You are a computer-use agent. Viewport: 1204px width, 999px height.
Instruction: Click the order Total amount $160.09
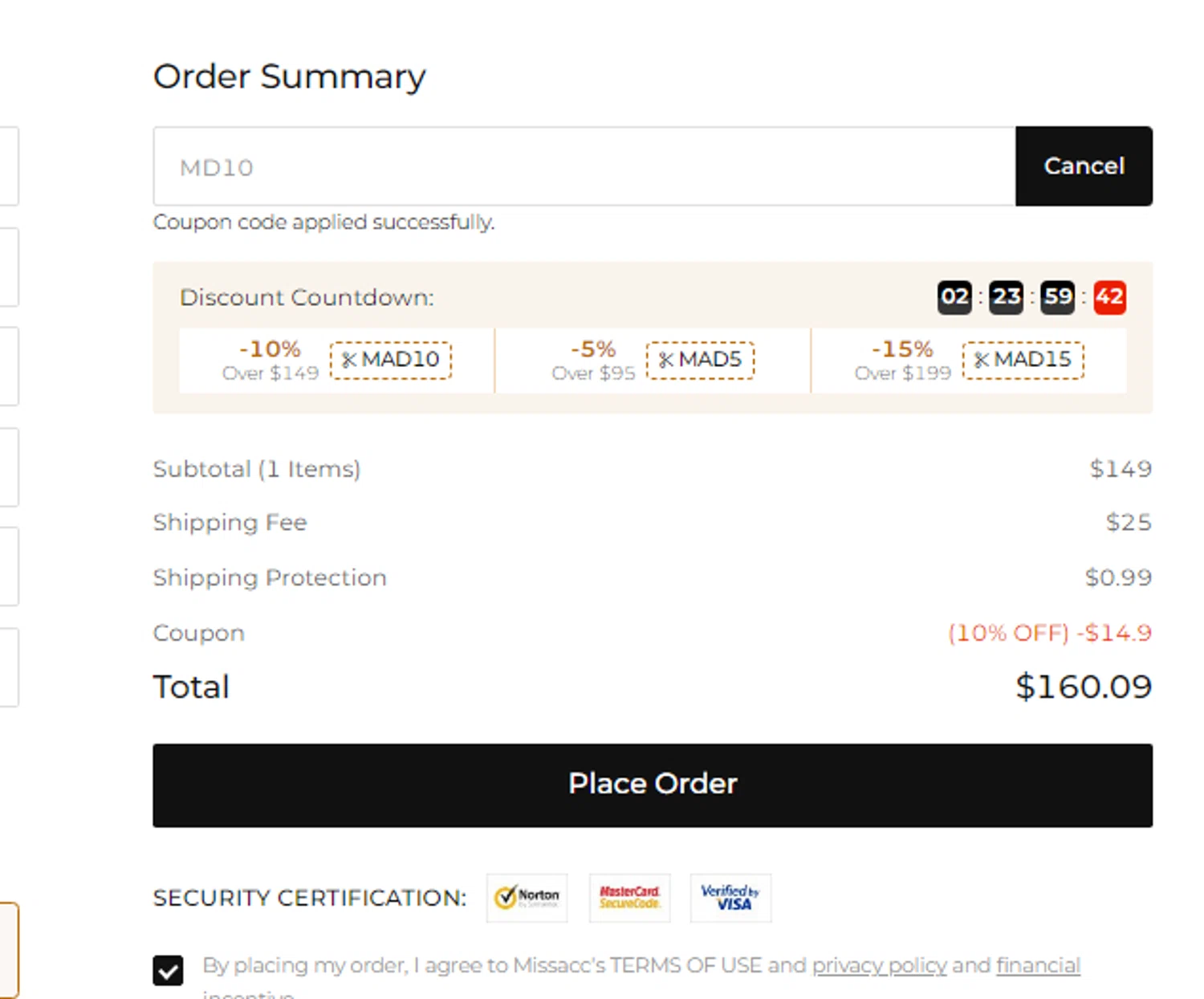(1083, 687)
